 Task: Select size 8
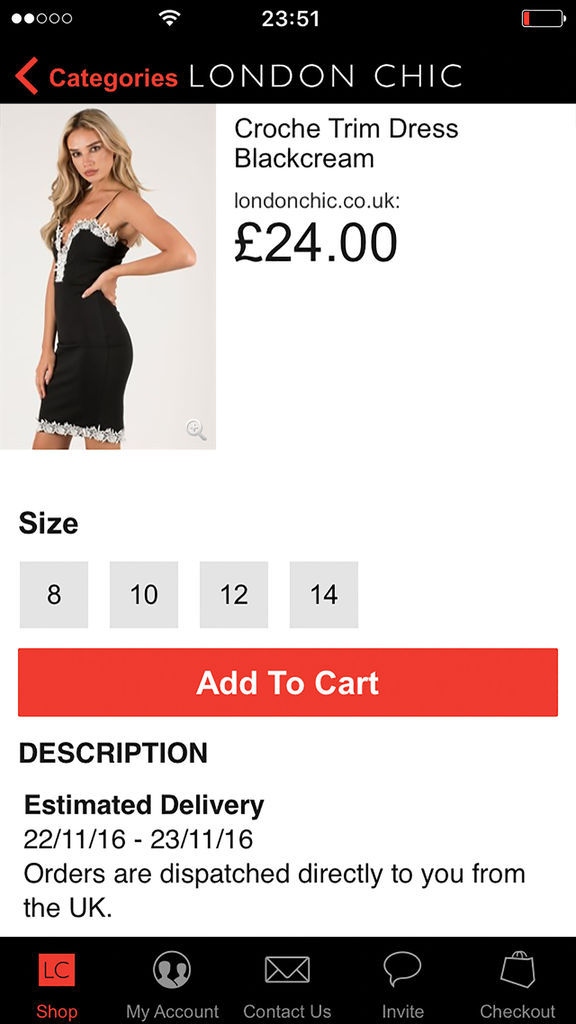click(54, 595)
